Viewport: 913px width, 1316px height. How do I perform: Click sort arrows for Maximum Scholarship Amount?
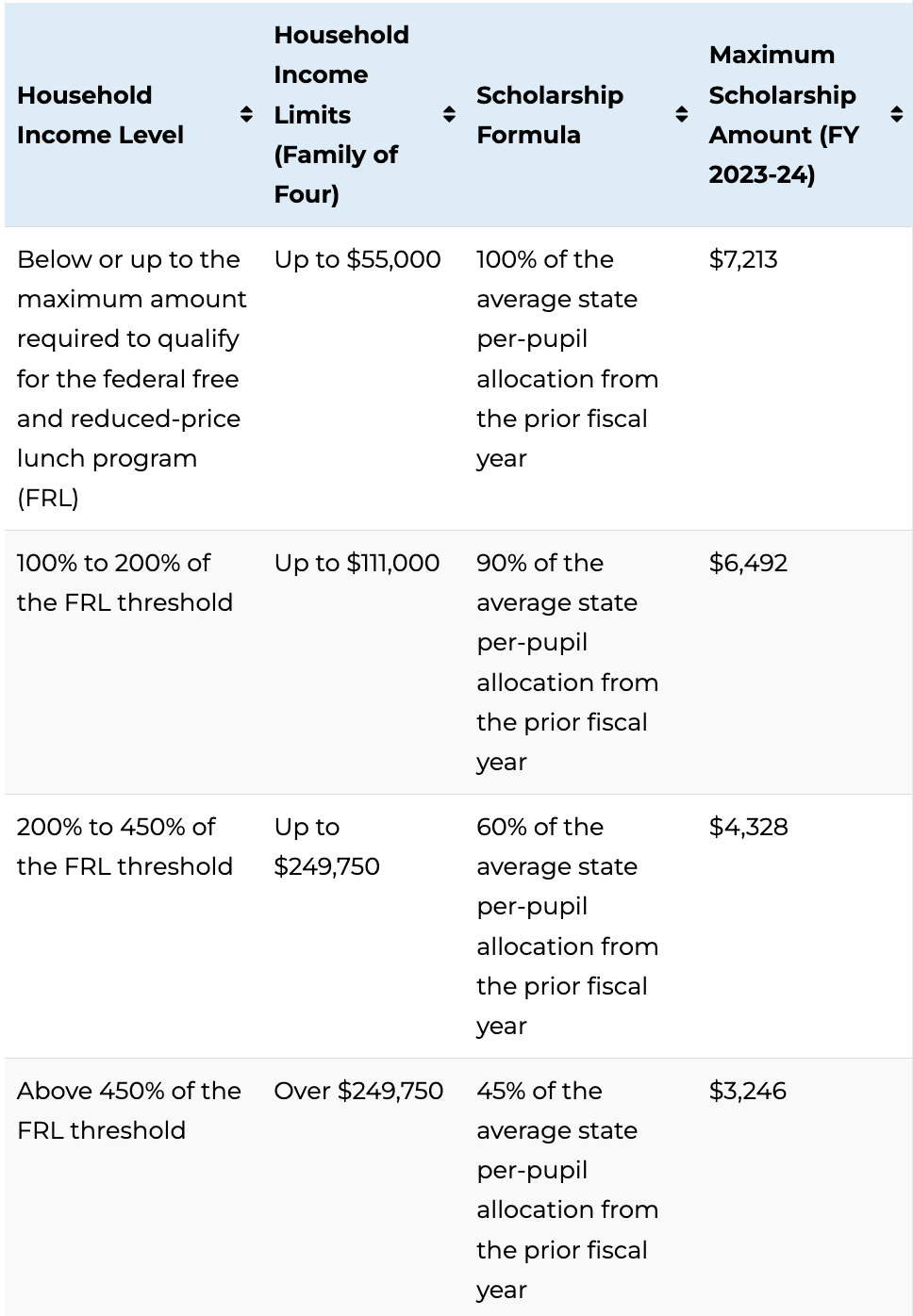(896, 115)
